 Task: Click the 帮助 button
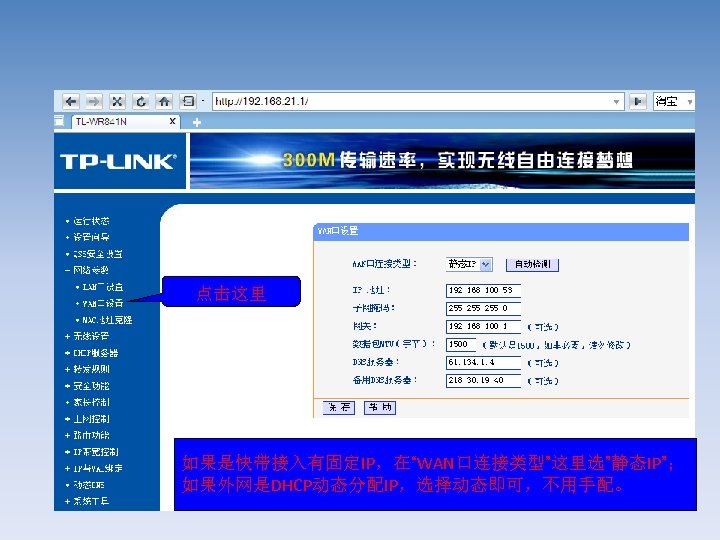pos(380,407)
